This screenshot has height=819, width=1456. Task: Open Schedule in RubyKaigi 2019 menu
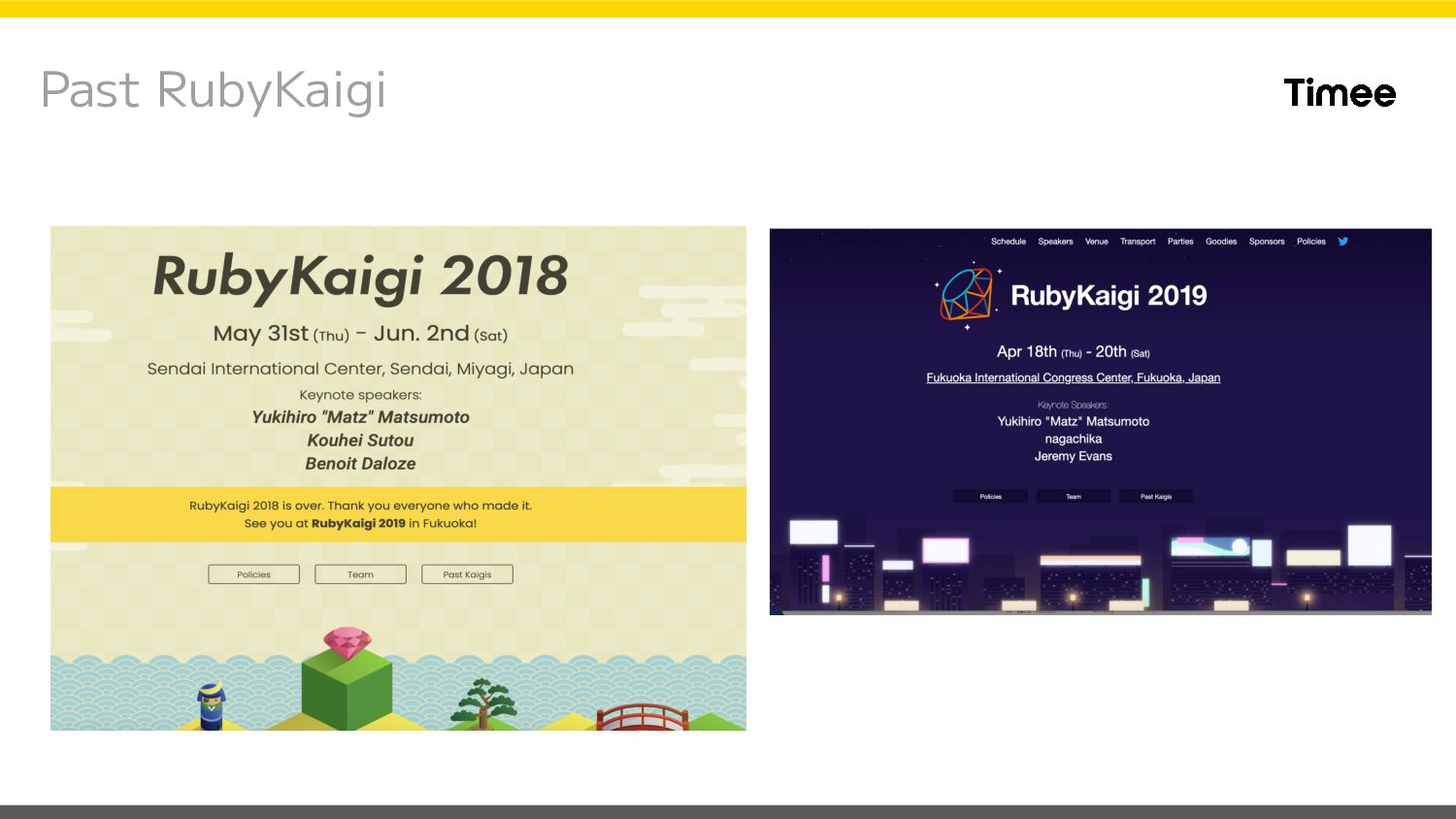pos(1009,242)
